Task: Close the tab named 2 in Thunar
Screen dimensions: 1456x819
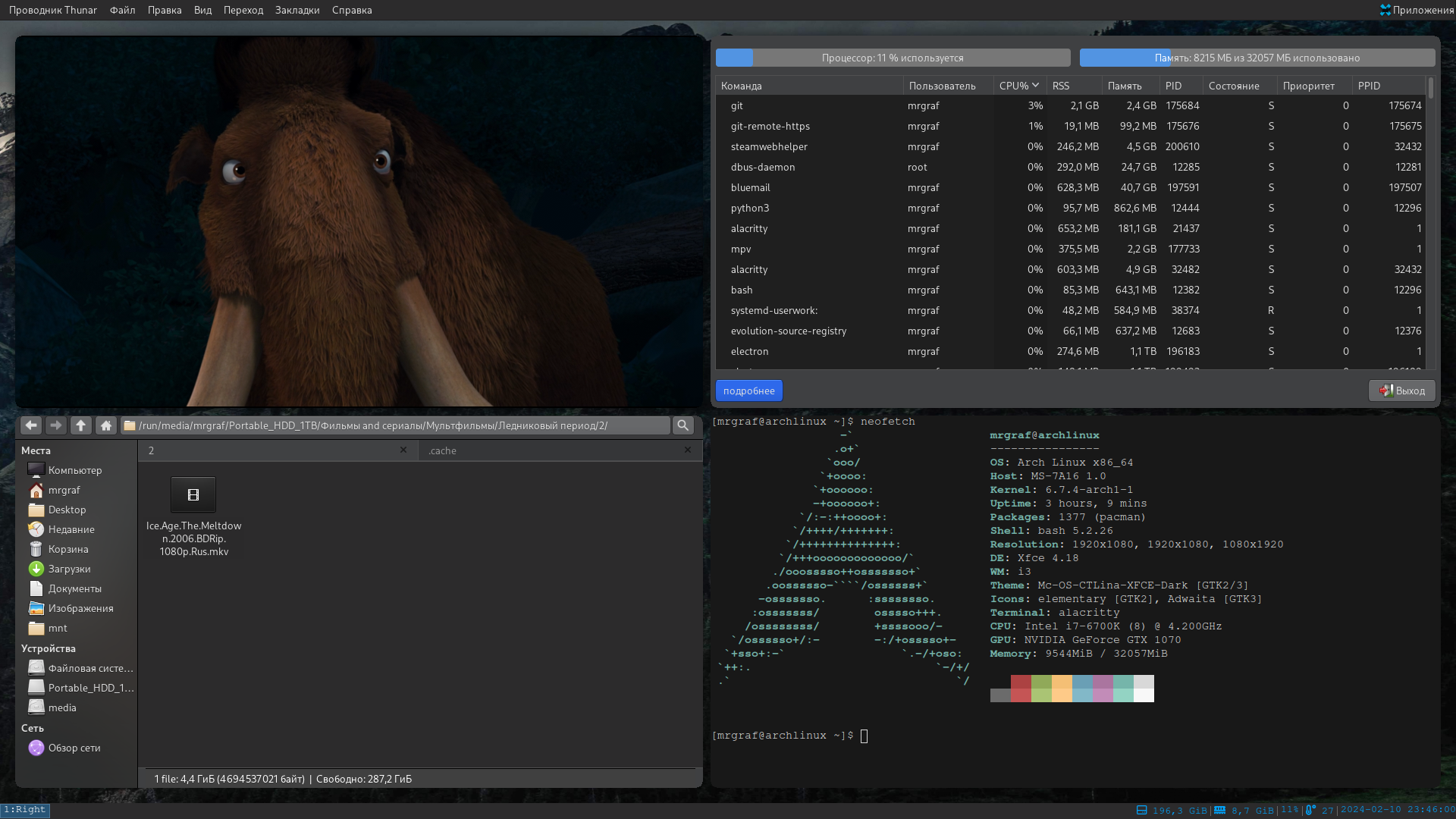Action: click(x=403, y=450)
